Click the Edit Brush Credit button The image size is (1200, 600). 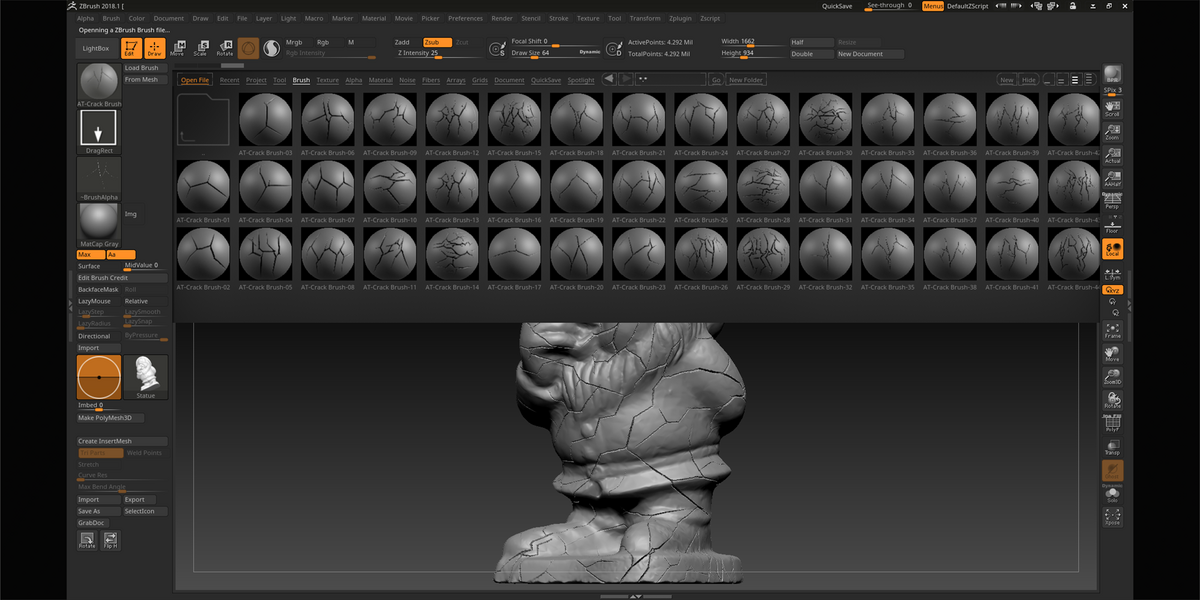(122, 277)
